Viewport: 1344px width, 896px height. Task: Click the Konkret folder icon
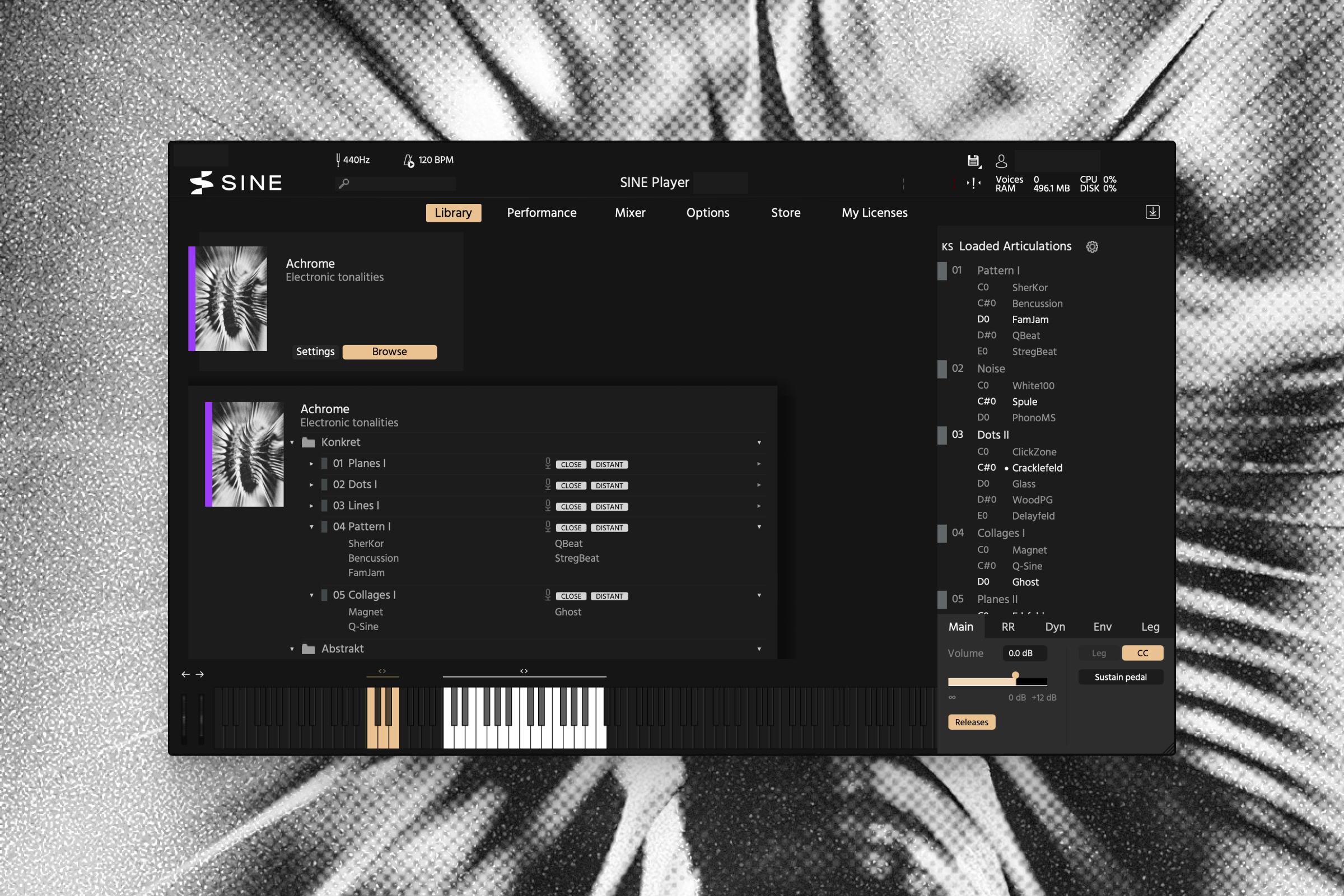[x=309, y=442]
